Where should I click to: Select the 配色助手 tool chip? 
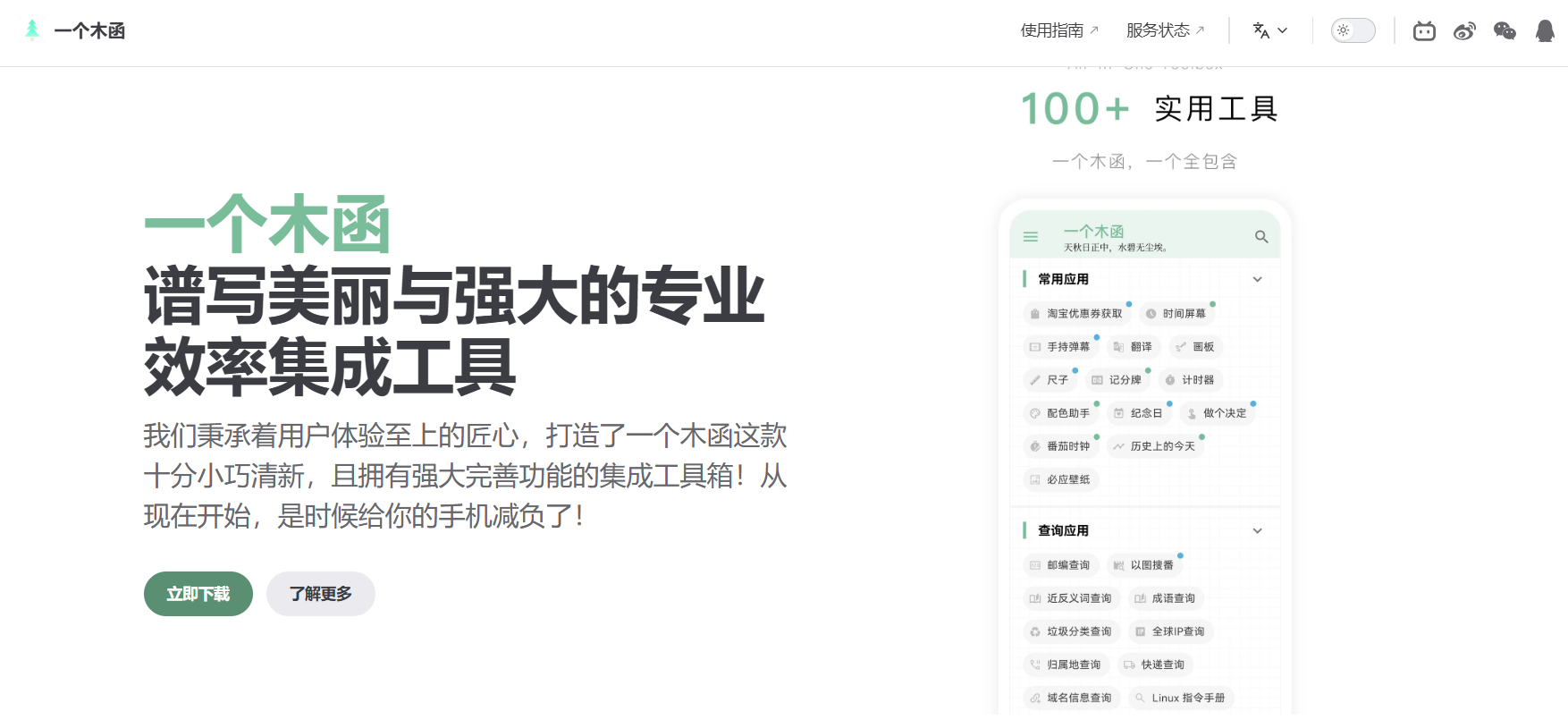tap(1060, 413)
